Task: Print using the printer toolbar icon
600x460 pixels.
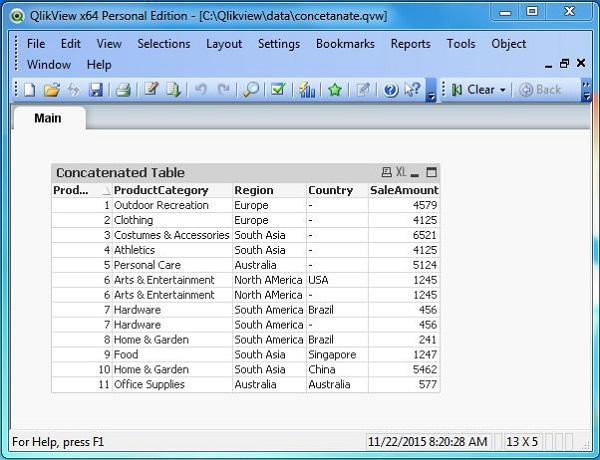Action: point(123,90)
